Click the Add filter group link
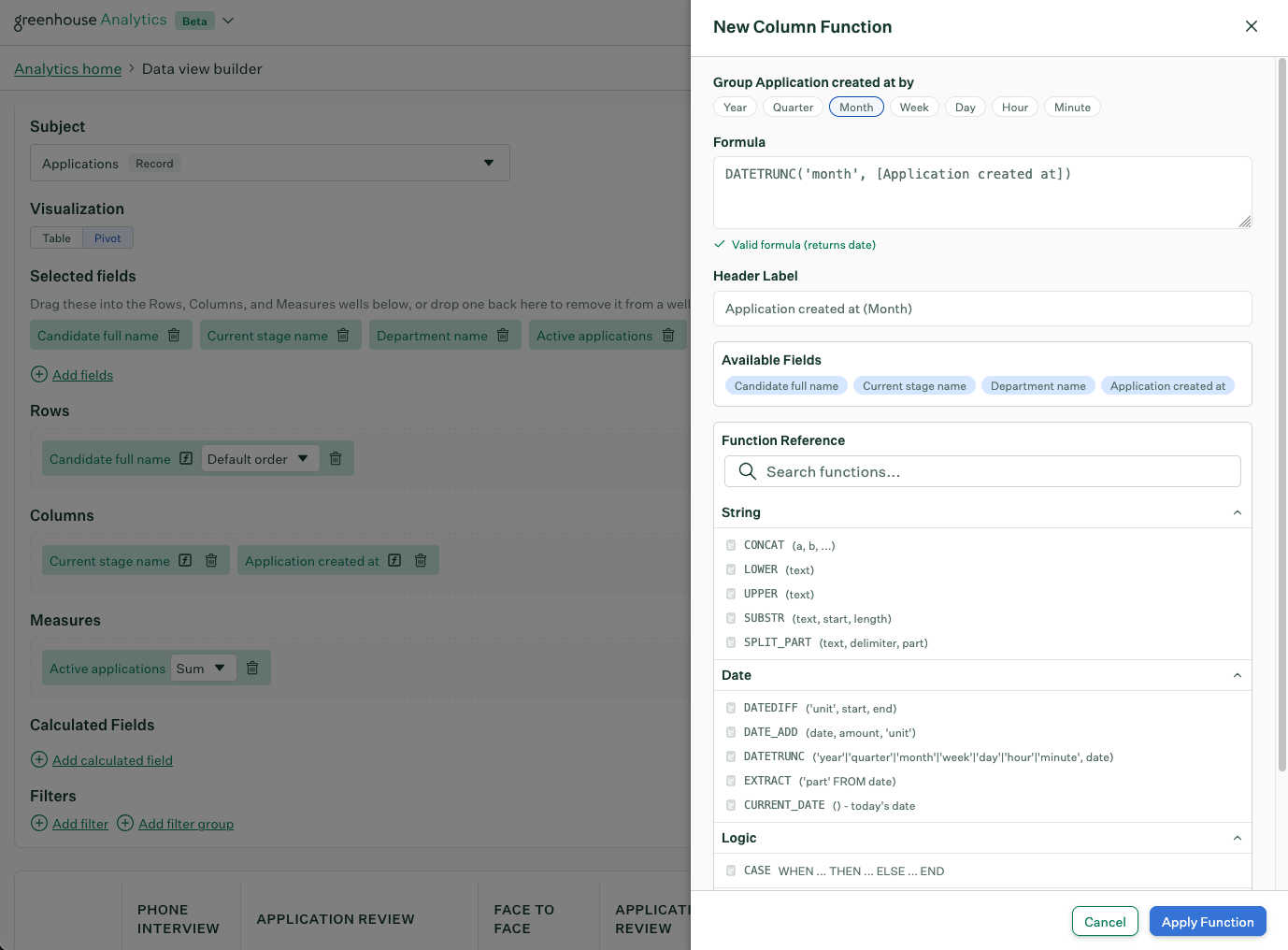This screenshot has height=950, width=1288. [186, 823]
